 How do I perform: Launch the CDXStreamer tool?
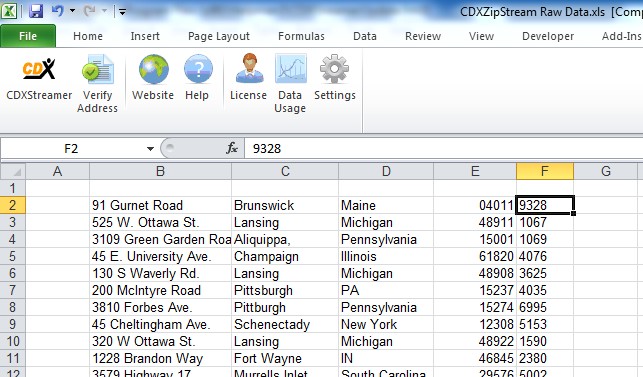click(x=39, y=79)
